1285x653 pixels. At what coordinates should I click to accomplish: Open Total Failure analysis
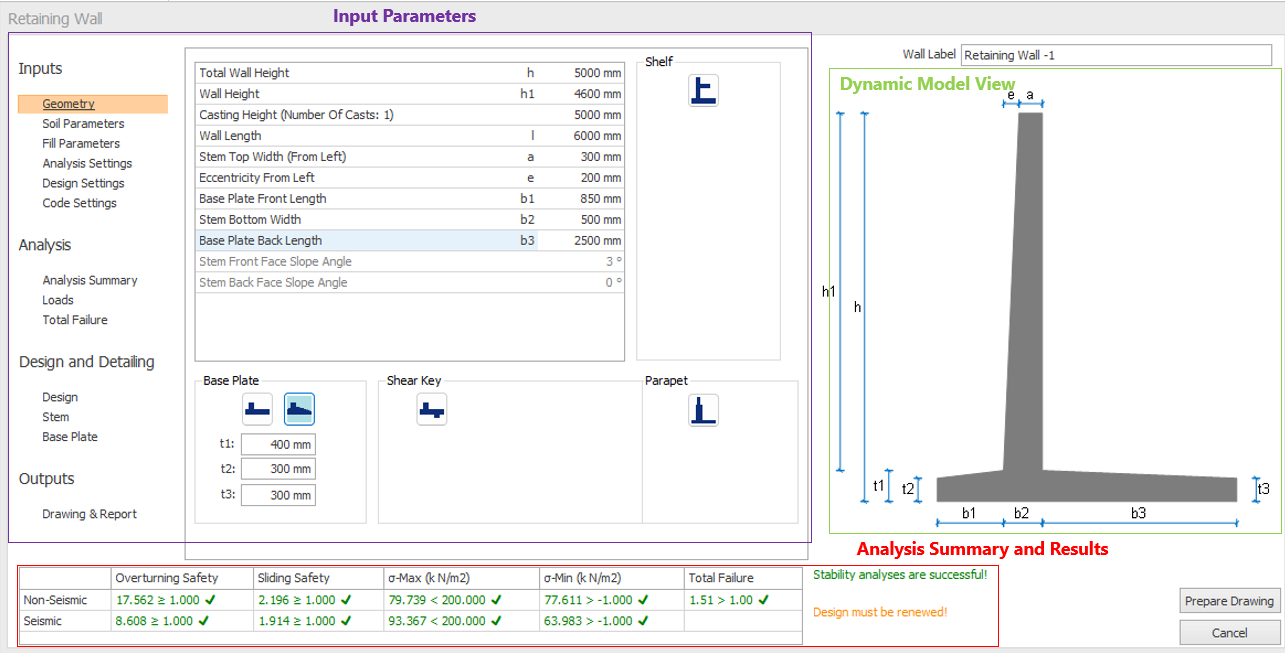[75, 320]
